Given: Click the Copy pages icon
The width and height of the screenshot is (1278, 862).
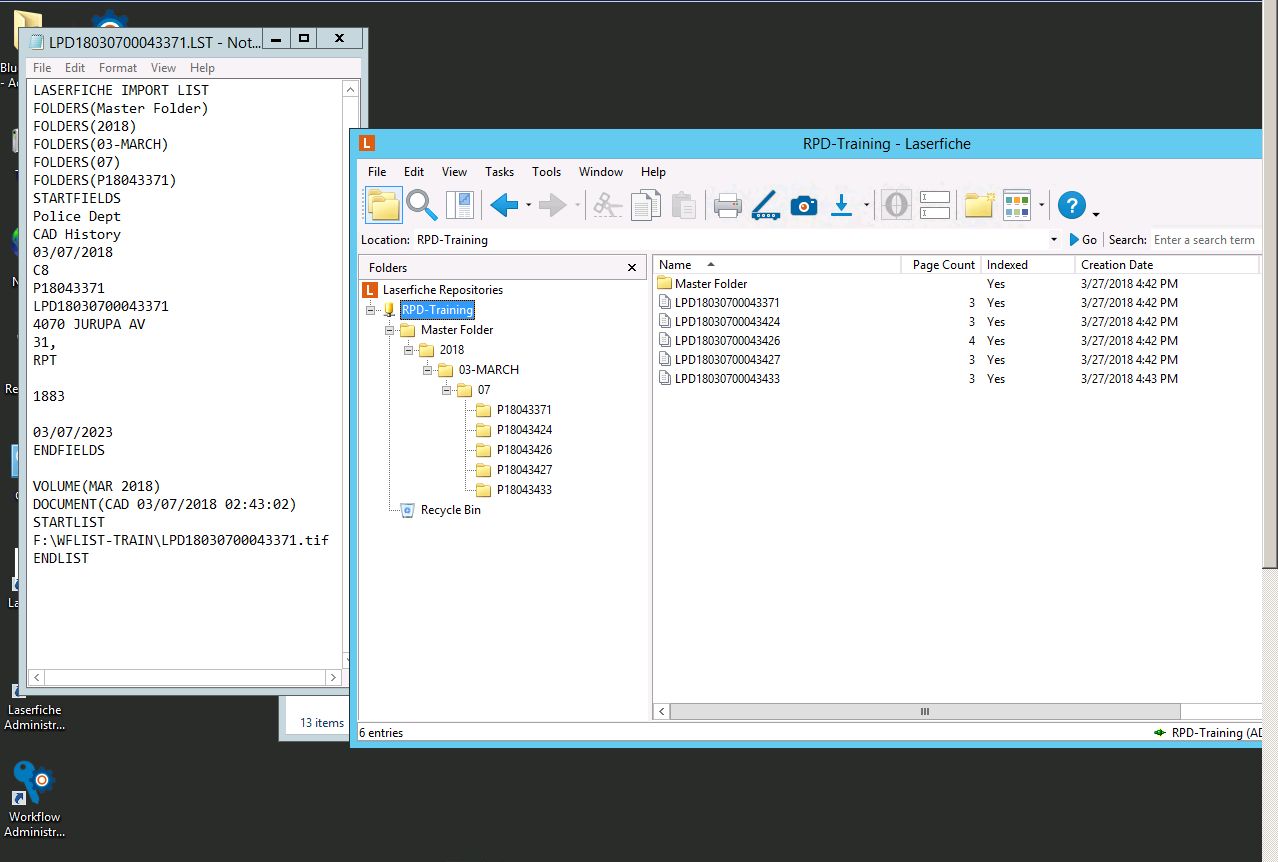Looking at the screenshot, I should [646, 205].
